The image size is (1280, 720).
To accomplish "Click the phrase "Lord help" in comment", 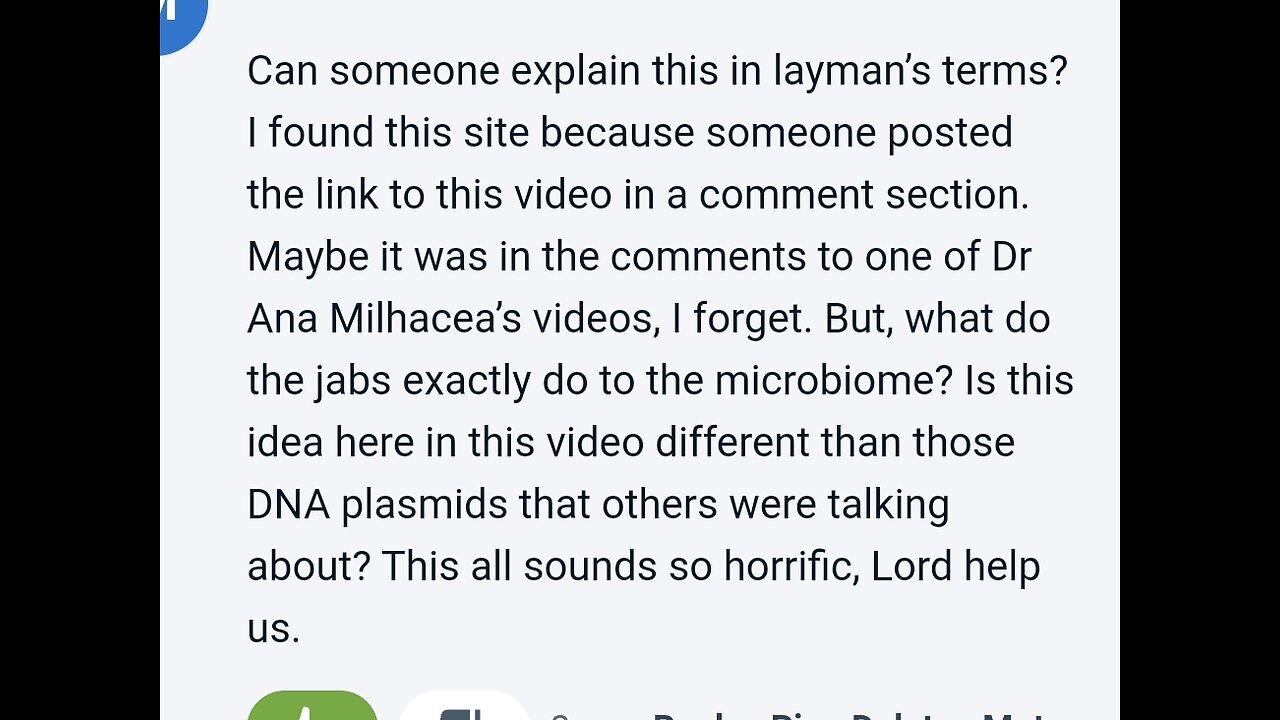I will click(955, 567).
